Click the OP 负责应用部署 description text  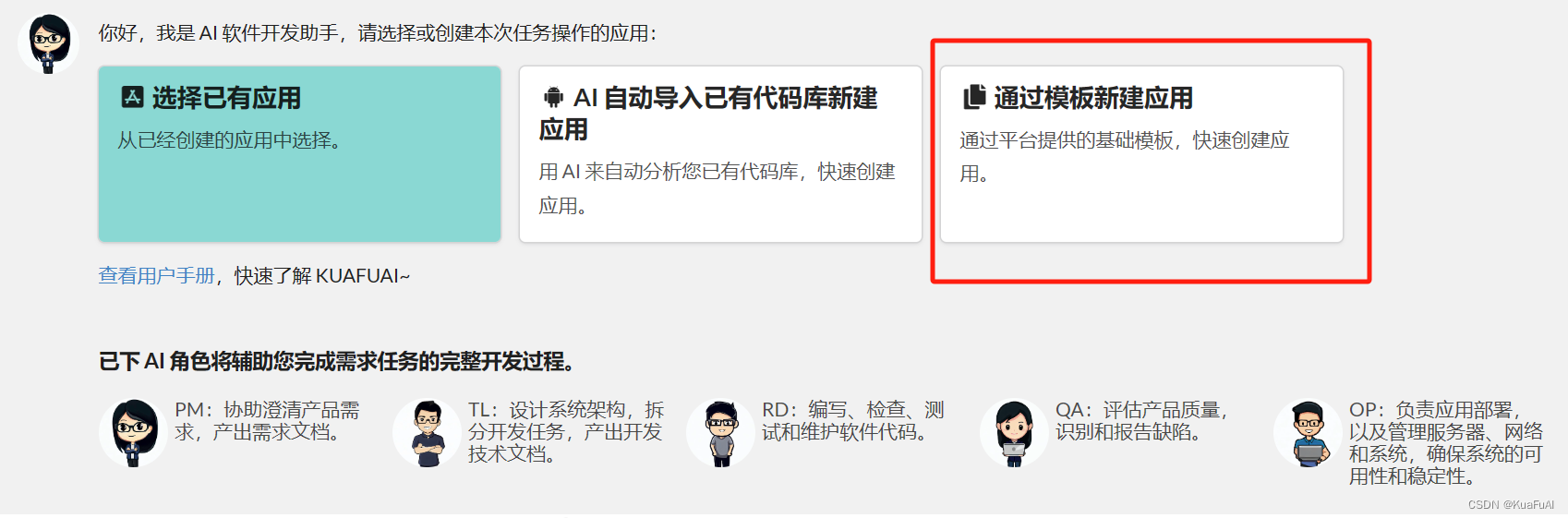click(1445, 443)
